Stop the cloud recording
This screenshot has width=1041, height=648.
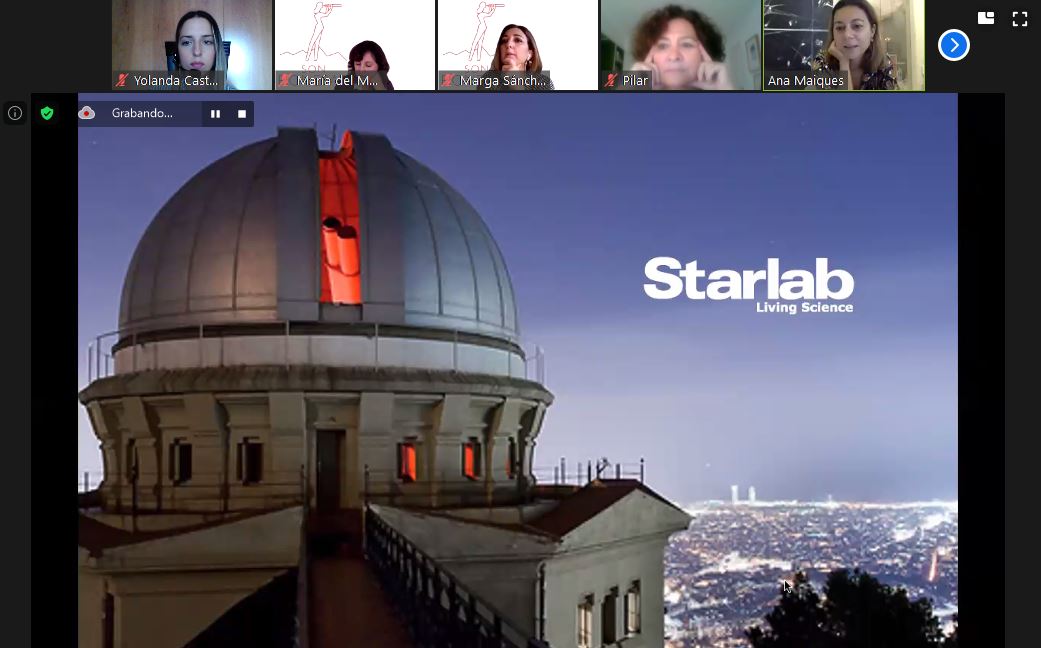242,114
